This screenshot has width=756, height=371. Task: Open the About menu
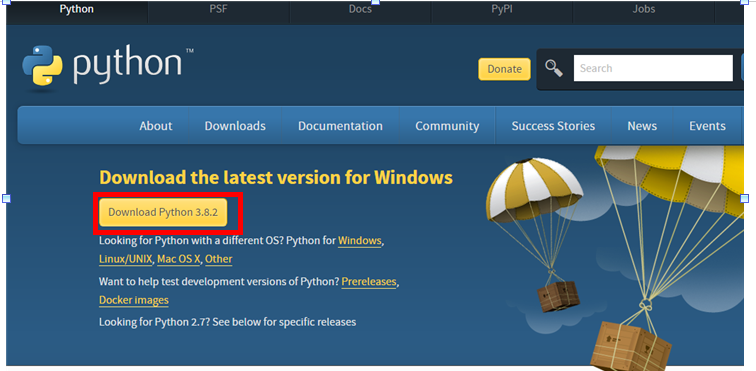156,126
